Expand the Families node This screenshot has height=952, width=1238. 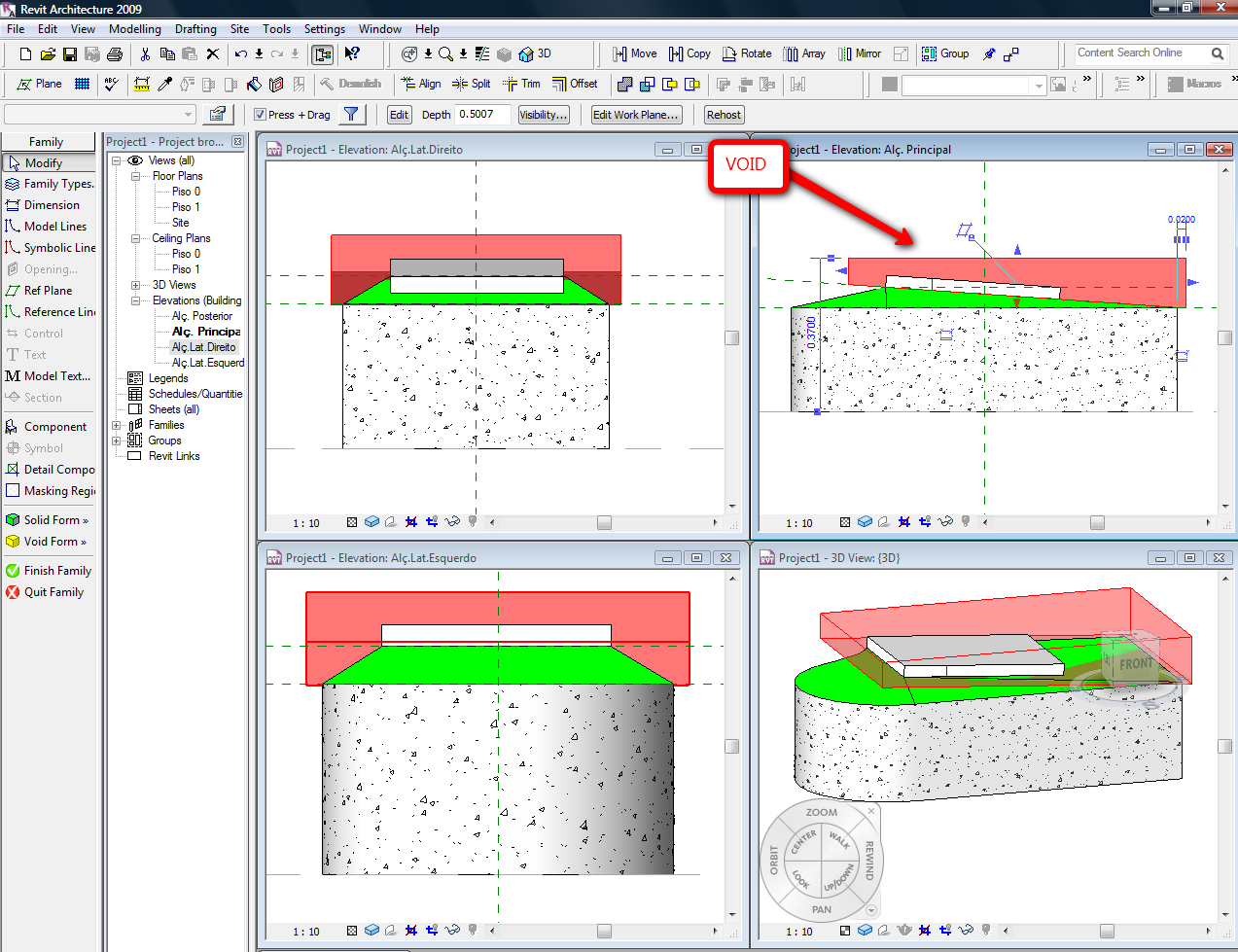pos(116,425)
